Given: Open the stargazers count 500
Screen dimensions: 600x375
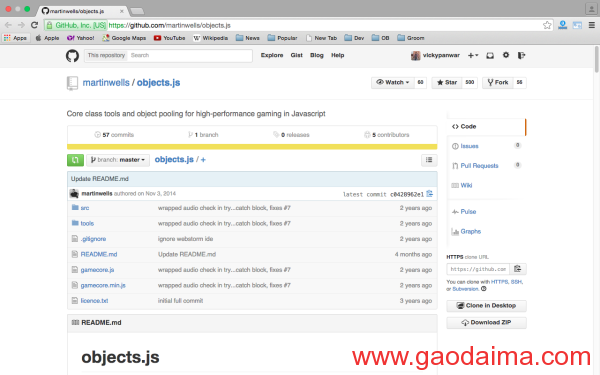Looking at the screenshot, I should [x=470, y=83].
